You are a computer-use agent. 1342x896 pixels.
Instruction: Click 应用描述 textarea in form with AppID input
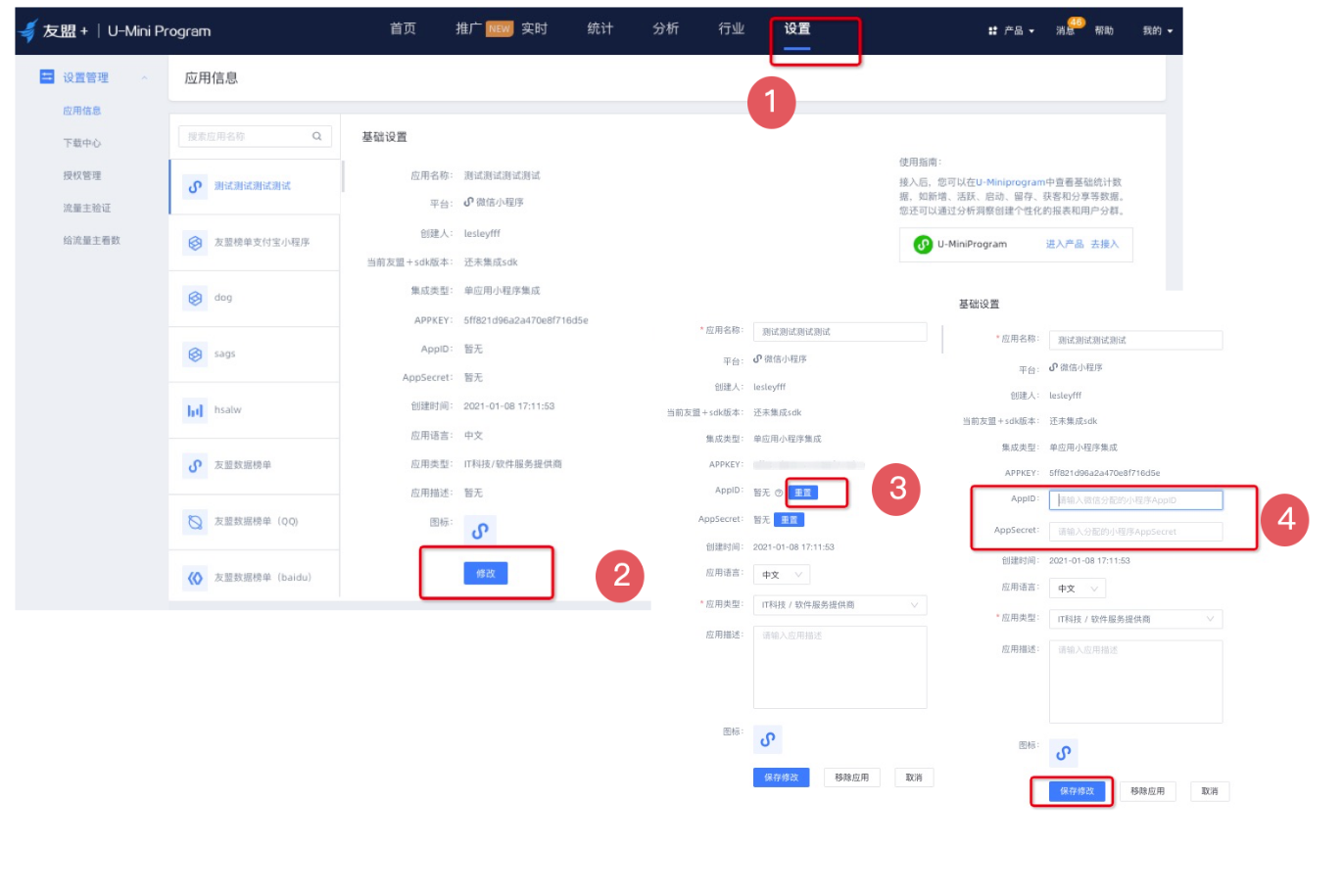pyautogui.click(x=1135, y=682)
